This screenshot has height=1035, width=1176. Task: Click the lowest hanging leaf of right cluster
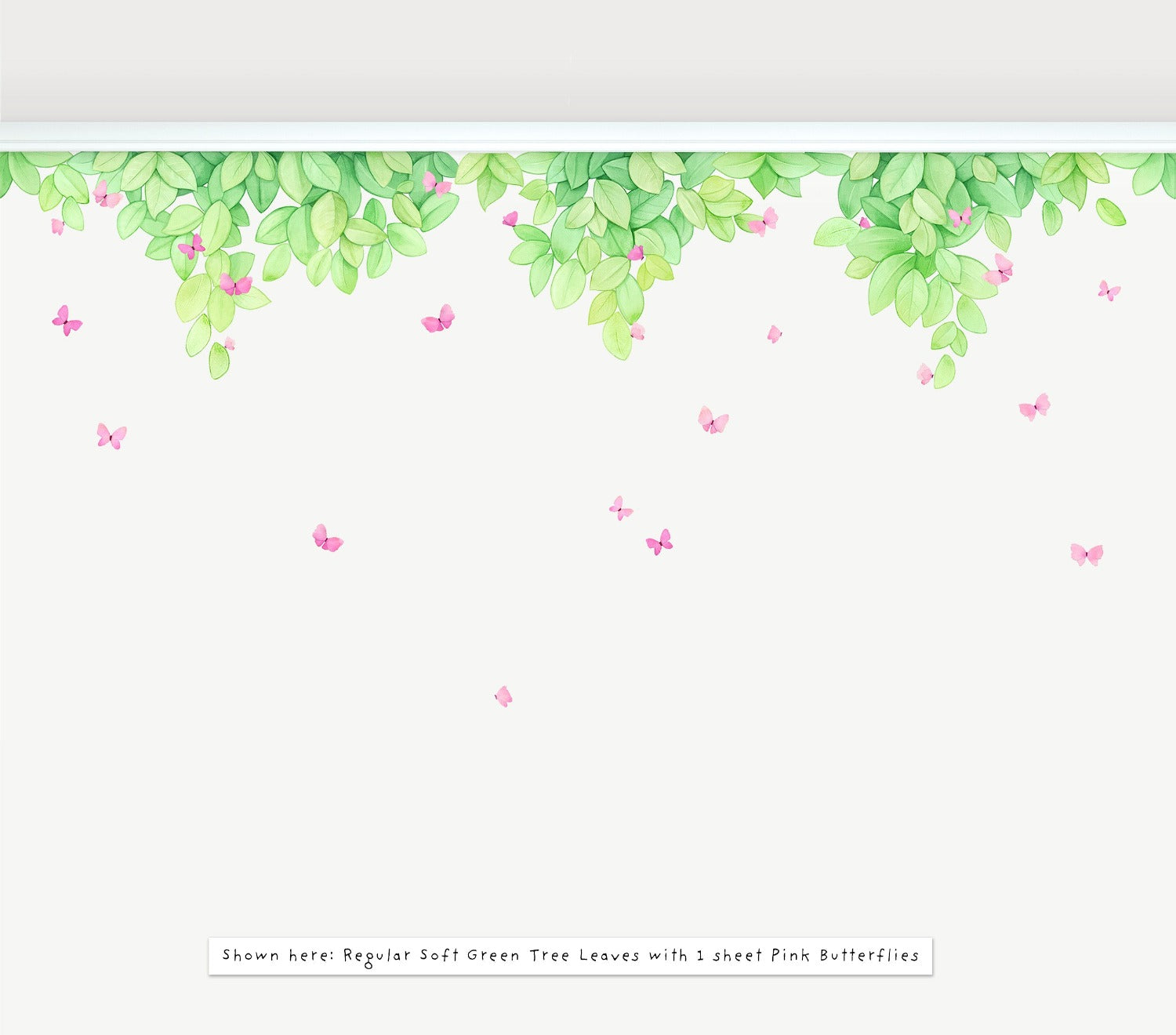(945, 372)
